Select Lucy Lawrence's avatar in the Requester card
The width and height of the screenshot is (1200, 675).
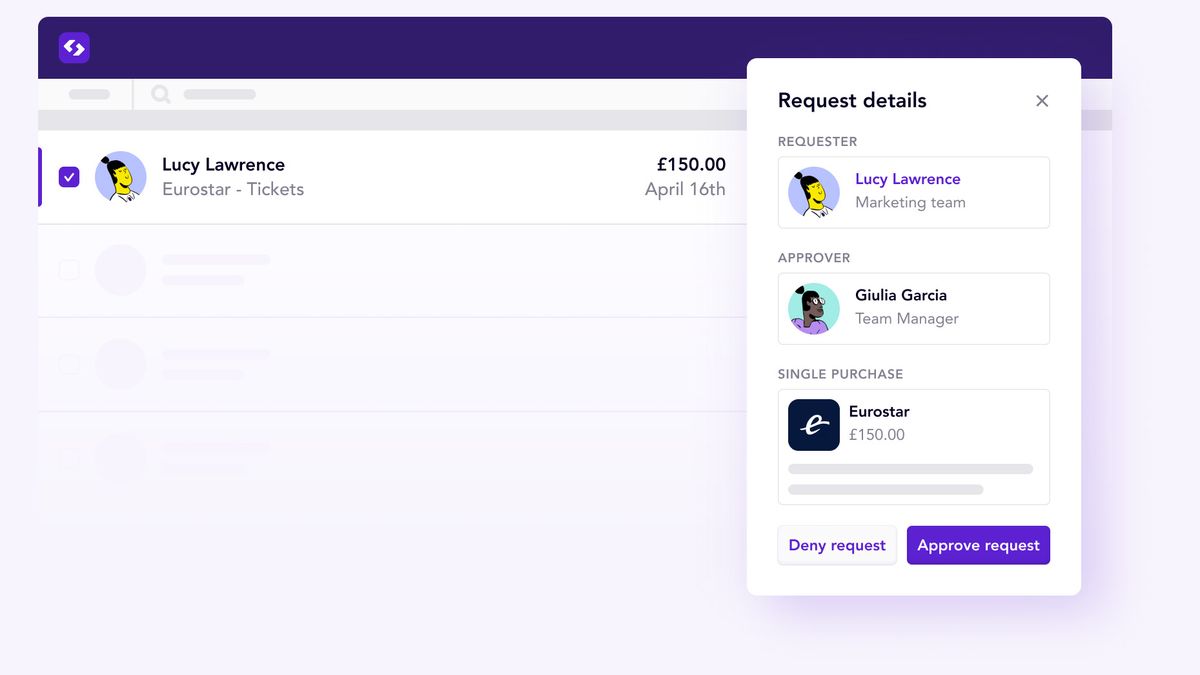pos(814,192)
